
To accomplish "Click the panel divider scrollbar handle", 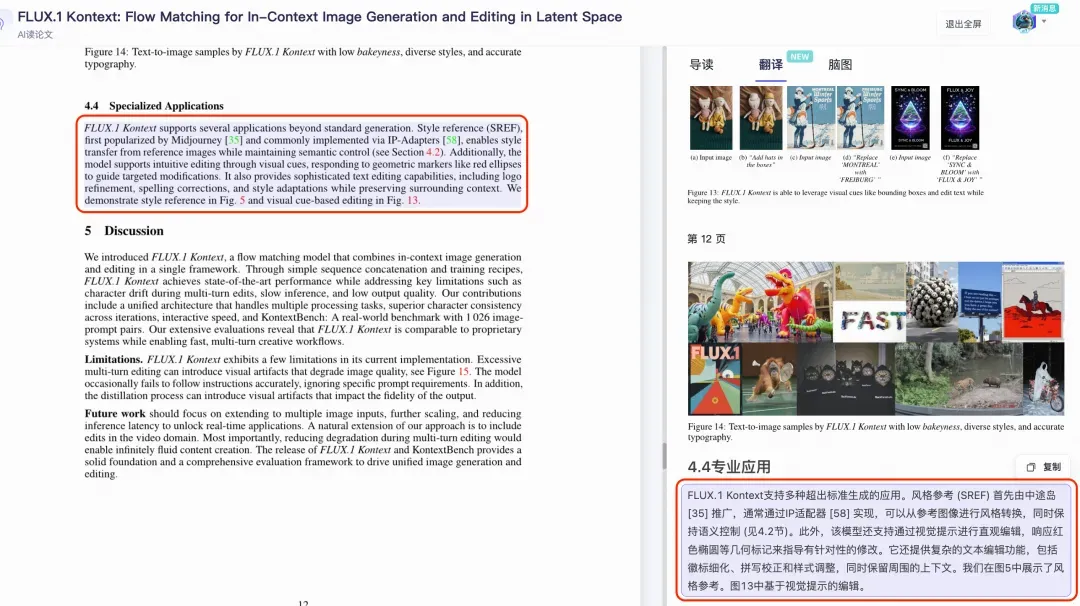I will click(x=664, y=456).
